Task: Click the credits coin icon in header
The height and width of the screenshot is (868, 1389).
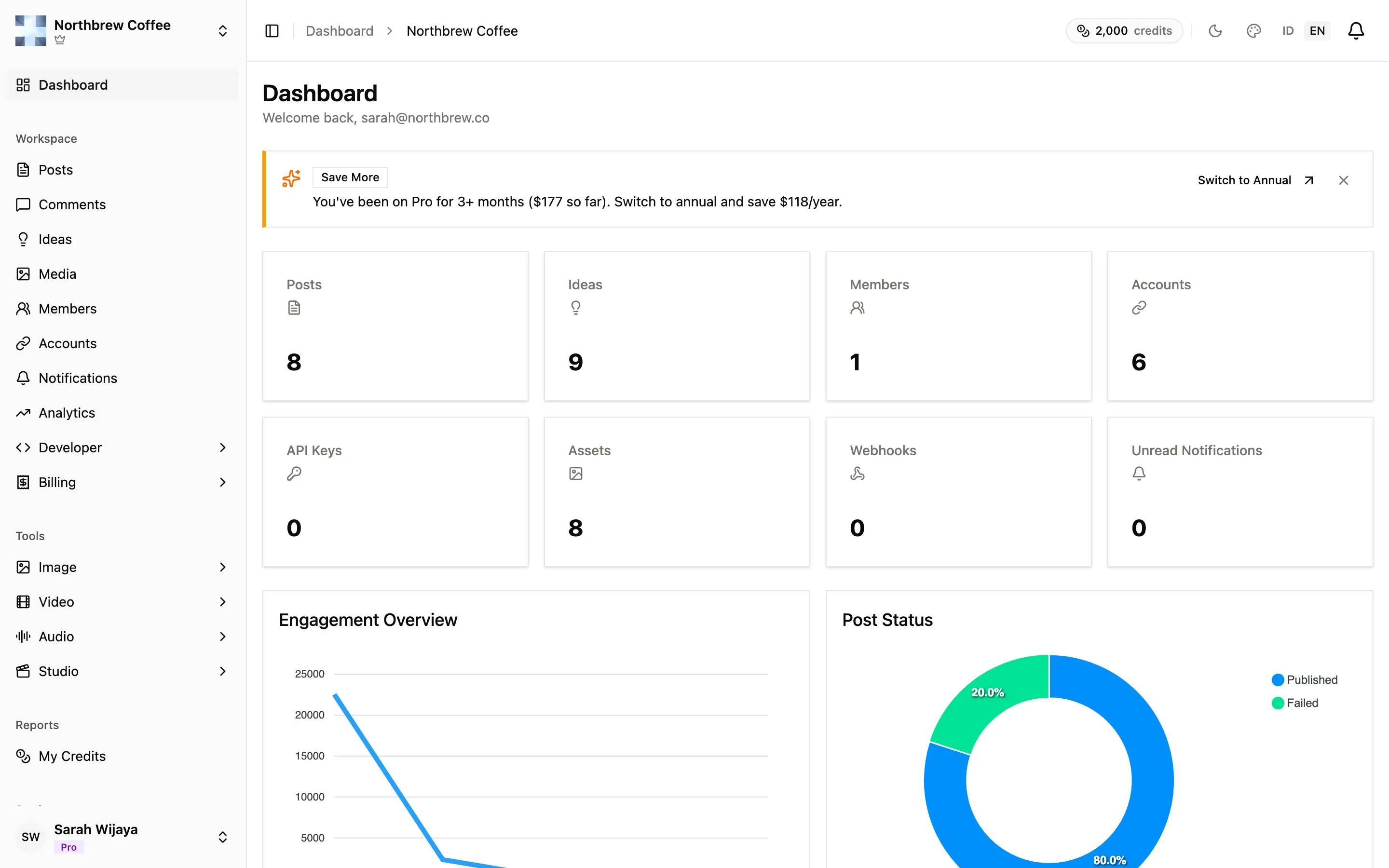Action: 1083,31
